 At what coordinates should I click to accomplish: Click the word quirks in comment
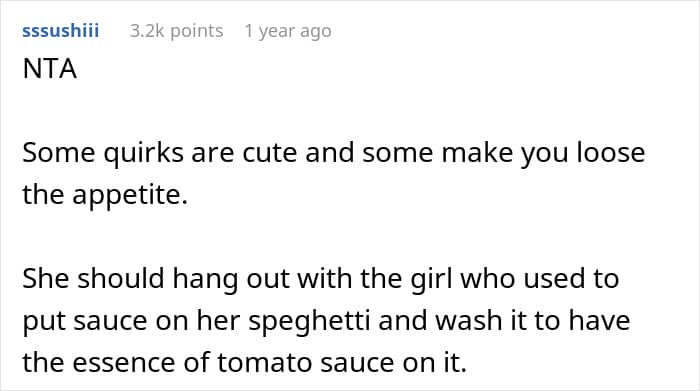[x=143, y=153]
